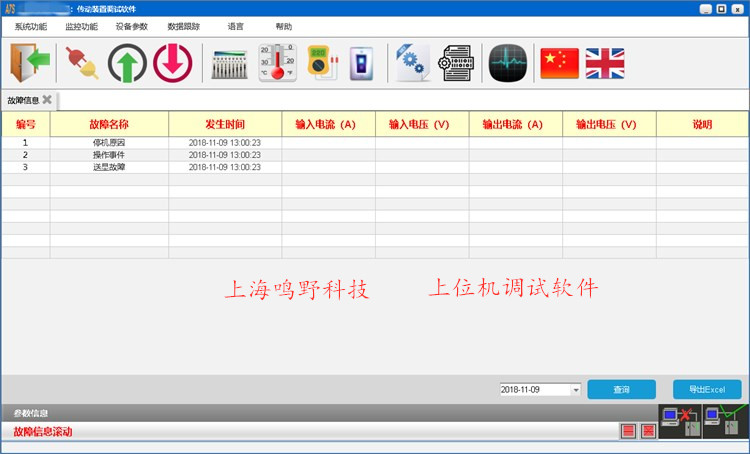This screenshot has width=750, height=454.
Task: Switch language using the Chinese flag
Action: point(559,63)
